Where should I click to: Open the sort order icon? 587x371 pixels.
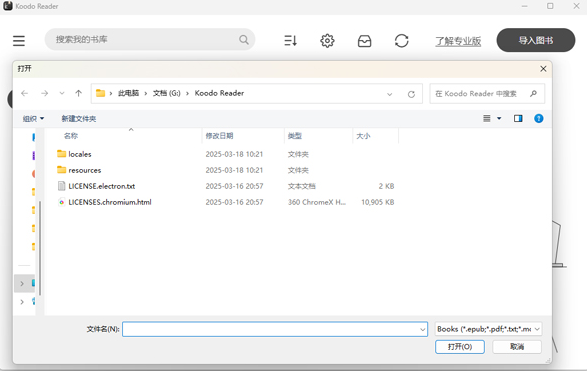291,40
